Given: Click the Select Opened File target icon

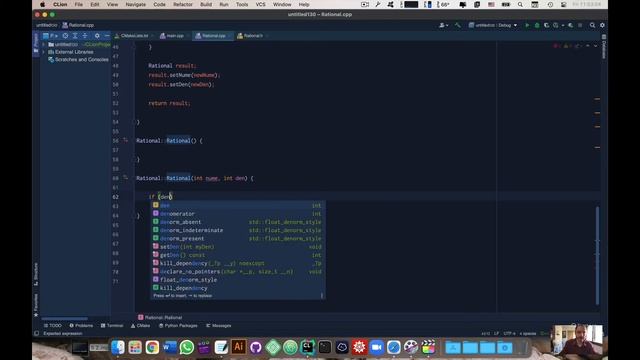Looking at the screenshot, I should (65, 36).
